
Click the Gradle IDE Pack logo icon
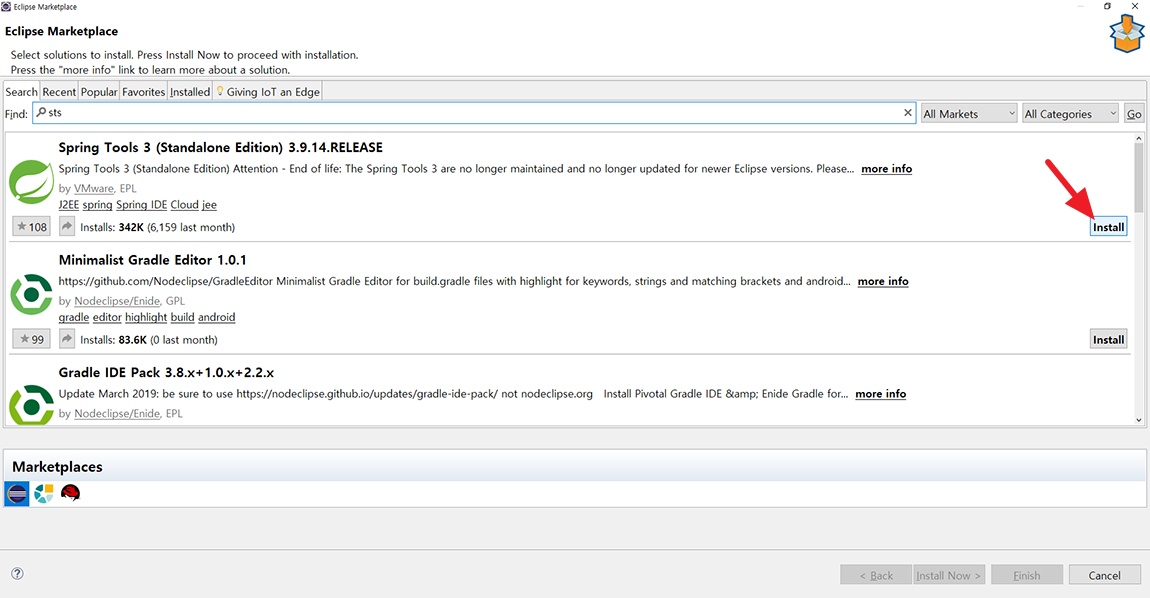coord(32,404)
